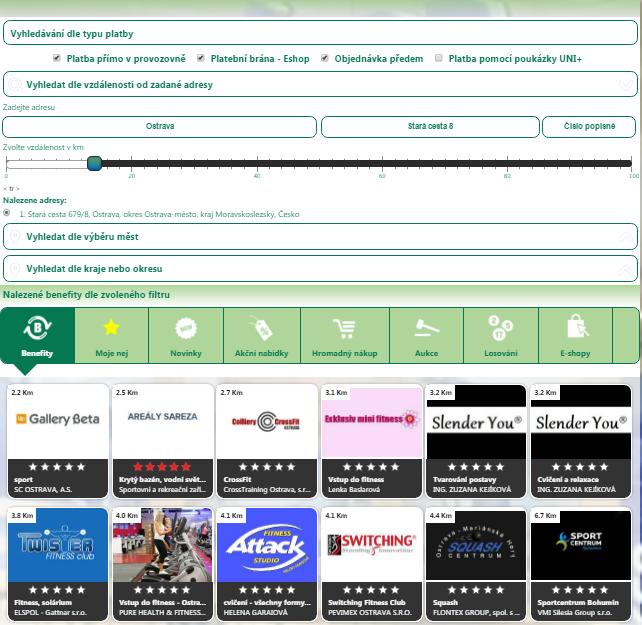Viewport: 642px width, 625px height.
Task: Expand Vyhledat dle kraje nebo okresu section
Action: click(320, 269)
